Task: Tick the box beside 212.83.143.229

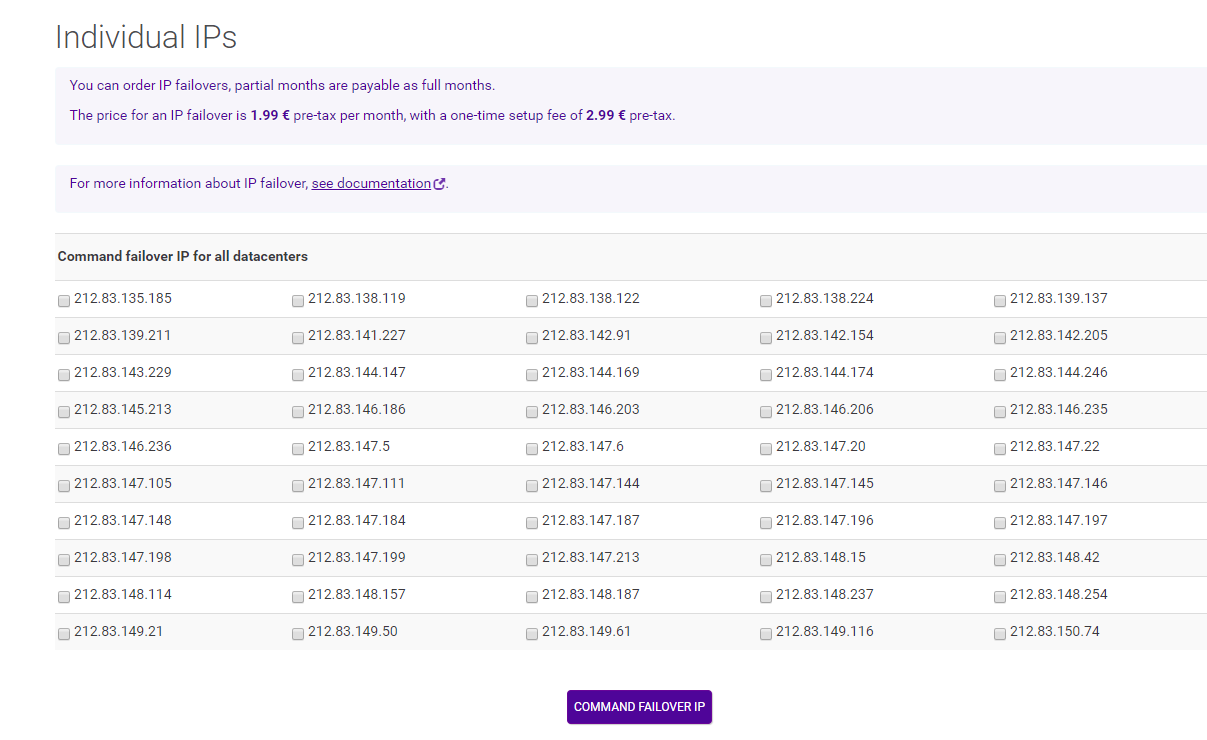Action: pyautogui.click(x=64, y=374)
